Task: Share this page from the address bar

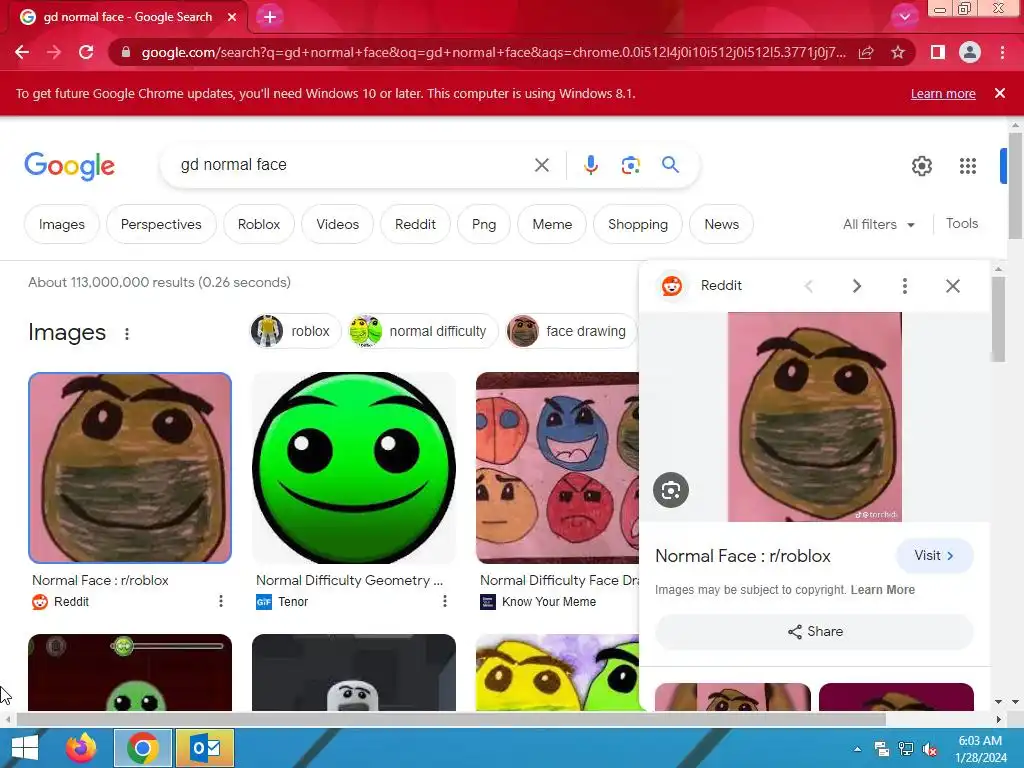Action: (866, 52)
